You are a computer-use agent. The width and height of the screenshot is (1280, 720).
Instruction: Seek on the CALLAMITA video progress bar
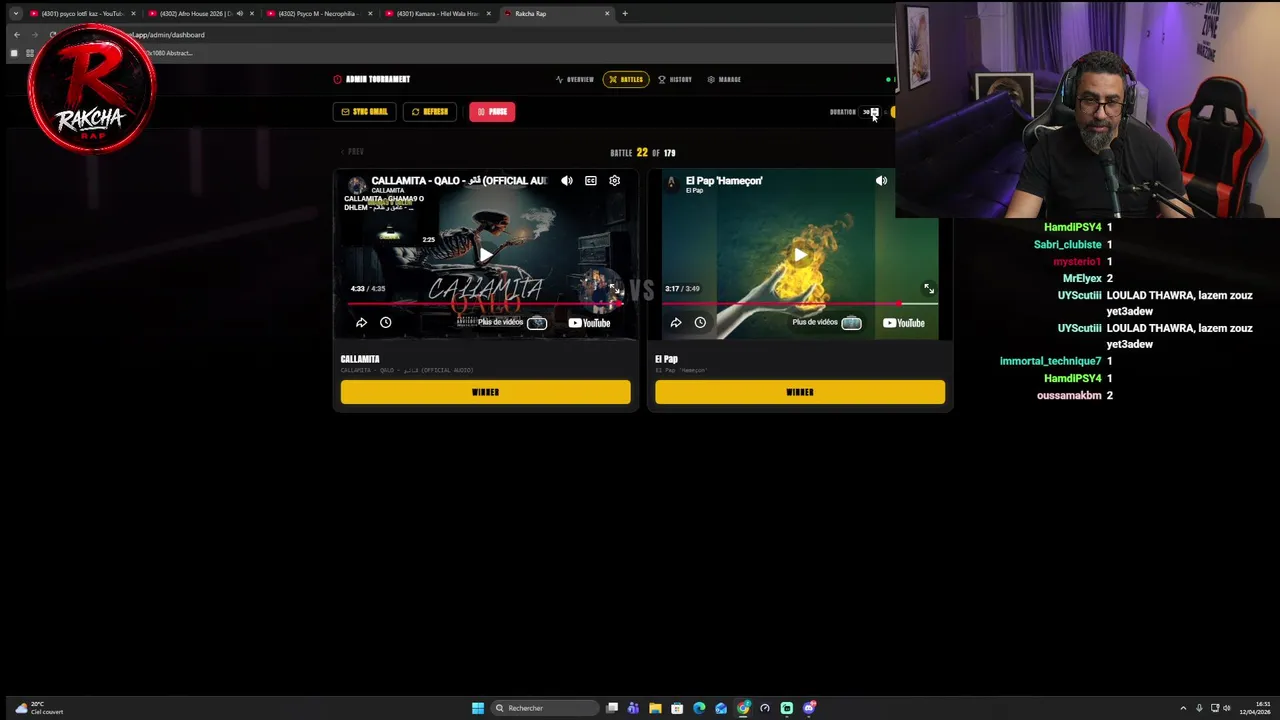pyautogui.click(x=485, y=303)
